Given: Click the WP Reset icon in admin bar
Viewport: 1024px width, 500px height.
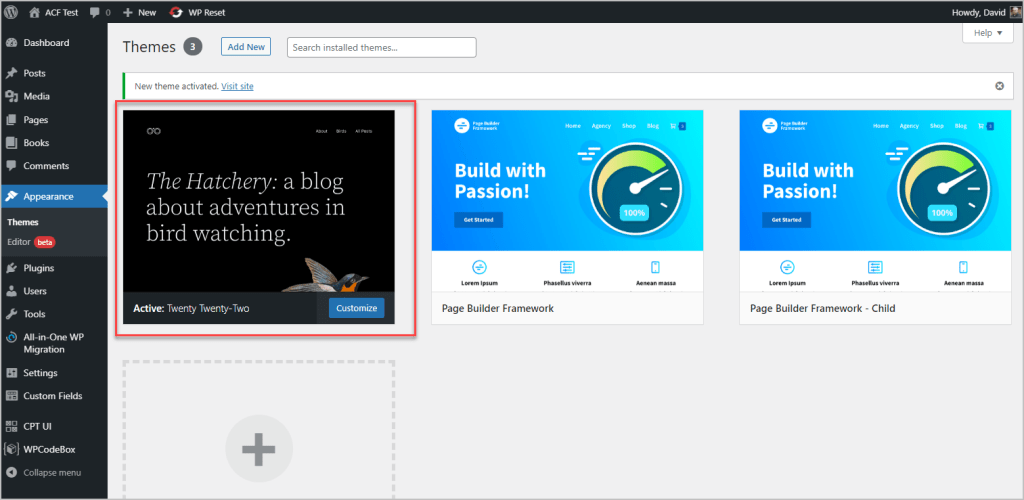Looking at the screenshot, I should 176,12.
